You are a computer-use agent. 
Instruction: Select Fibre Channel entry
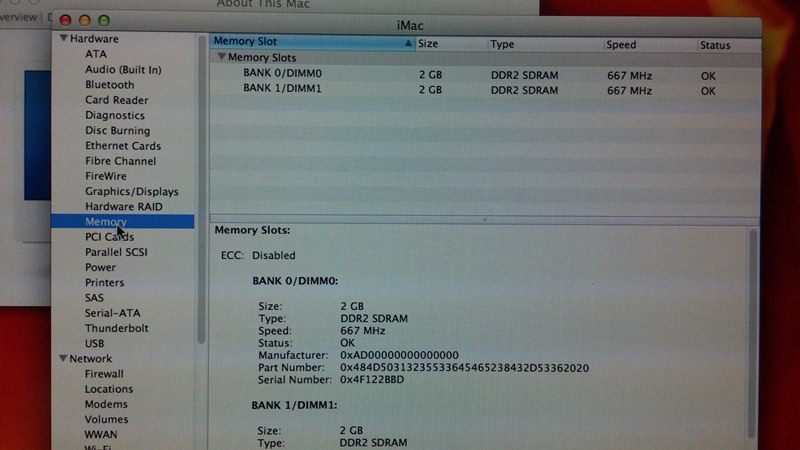(x=120, y=161)
